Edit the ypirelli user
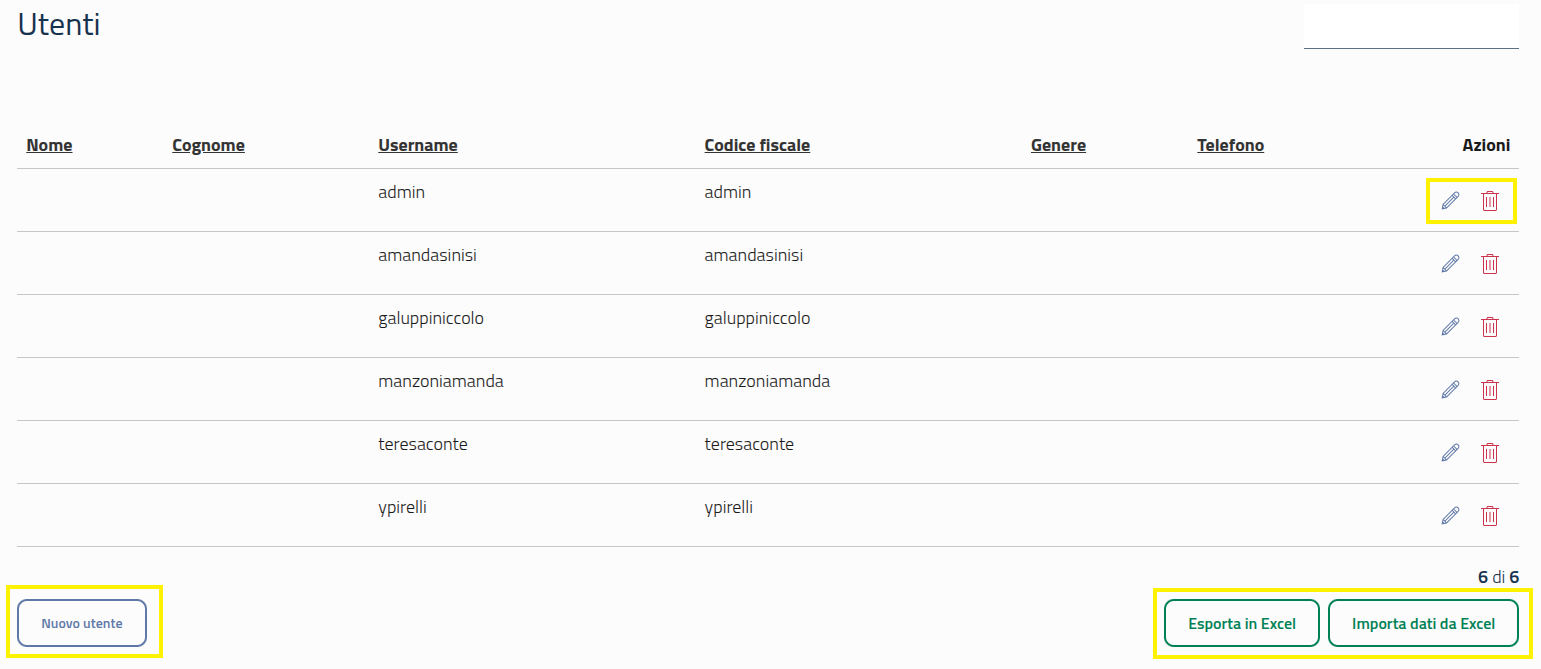 pyautogui.click(x=1450, y=516)
